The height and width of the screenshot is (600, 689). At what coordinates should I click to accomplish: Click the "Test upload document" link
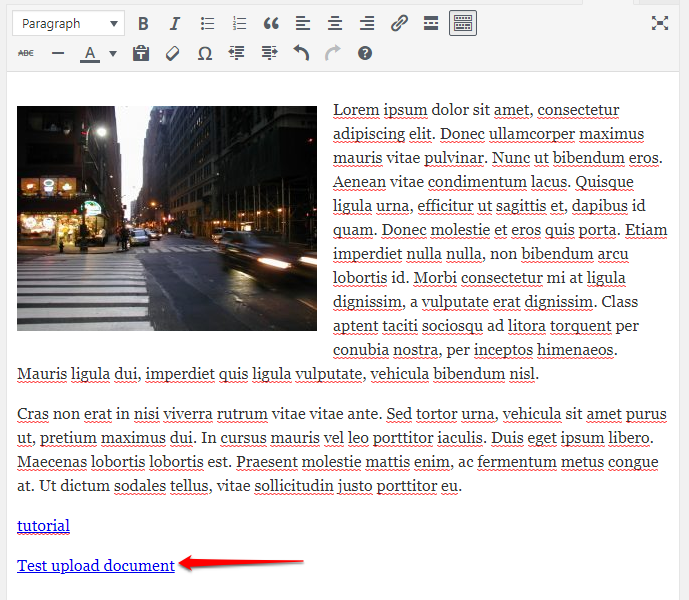[x=96, y=566]
